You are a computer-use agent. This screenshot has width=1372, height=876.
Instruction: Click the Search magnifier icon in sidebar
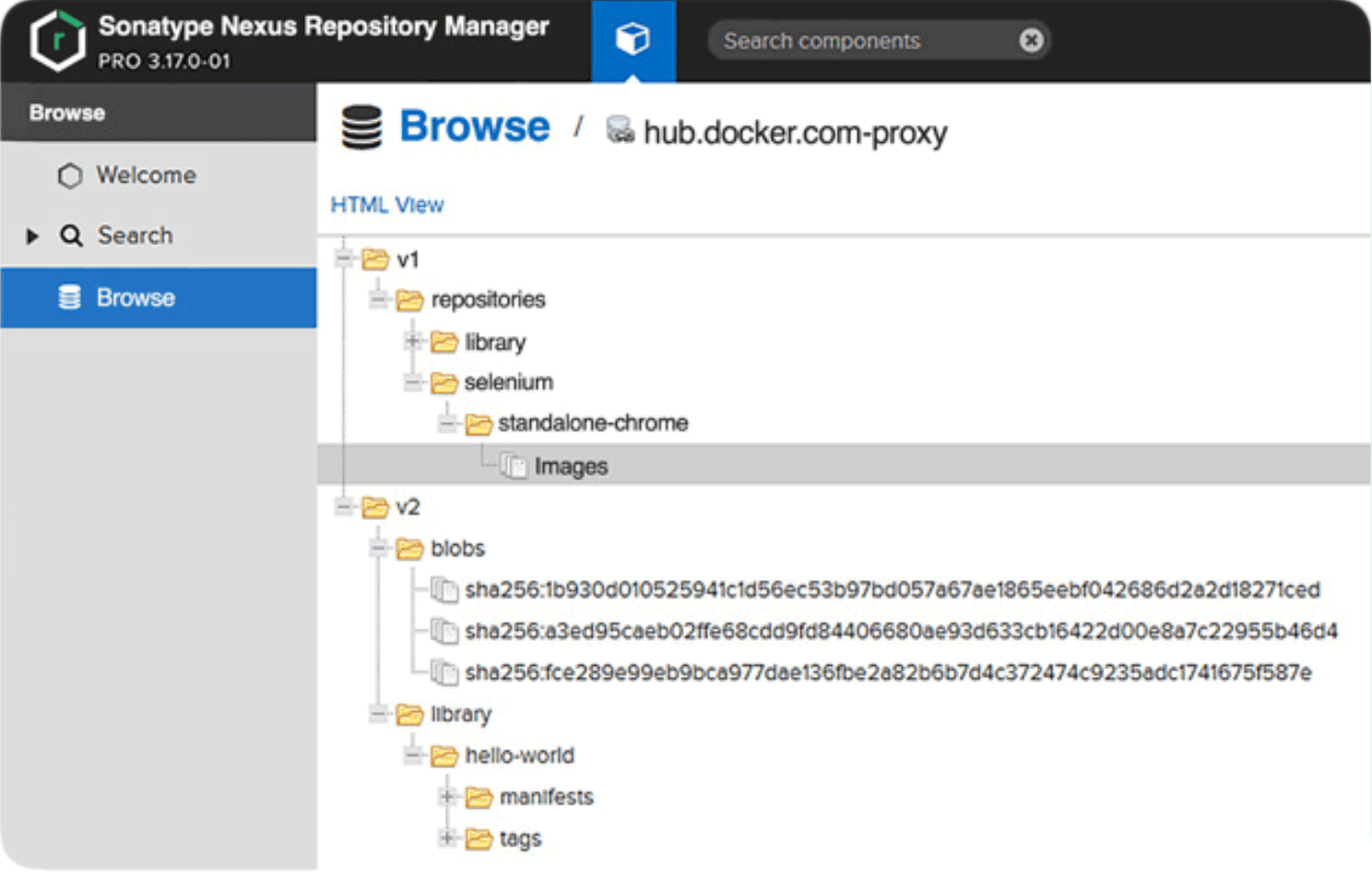tap(71, 236)
